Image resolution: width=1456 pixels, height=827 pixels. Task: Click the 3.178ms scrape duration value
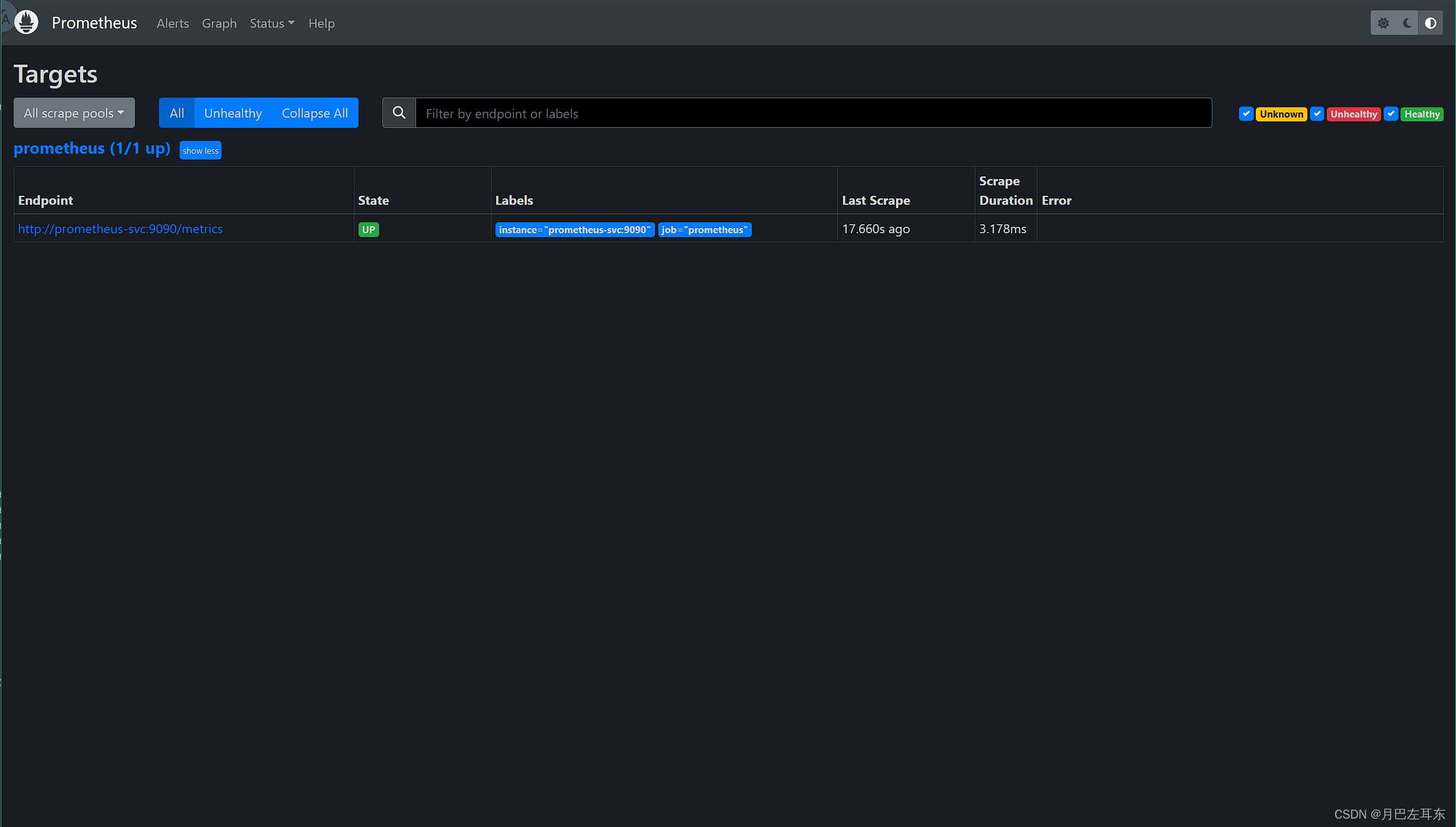point(1003,229)
